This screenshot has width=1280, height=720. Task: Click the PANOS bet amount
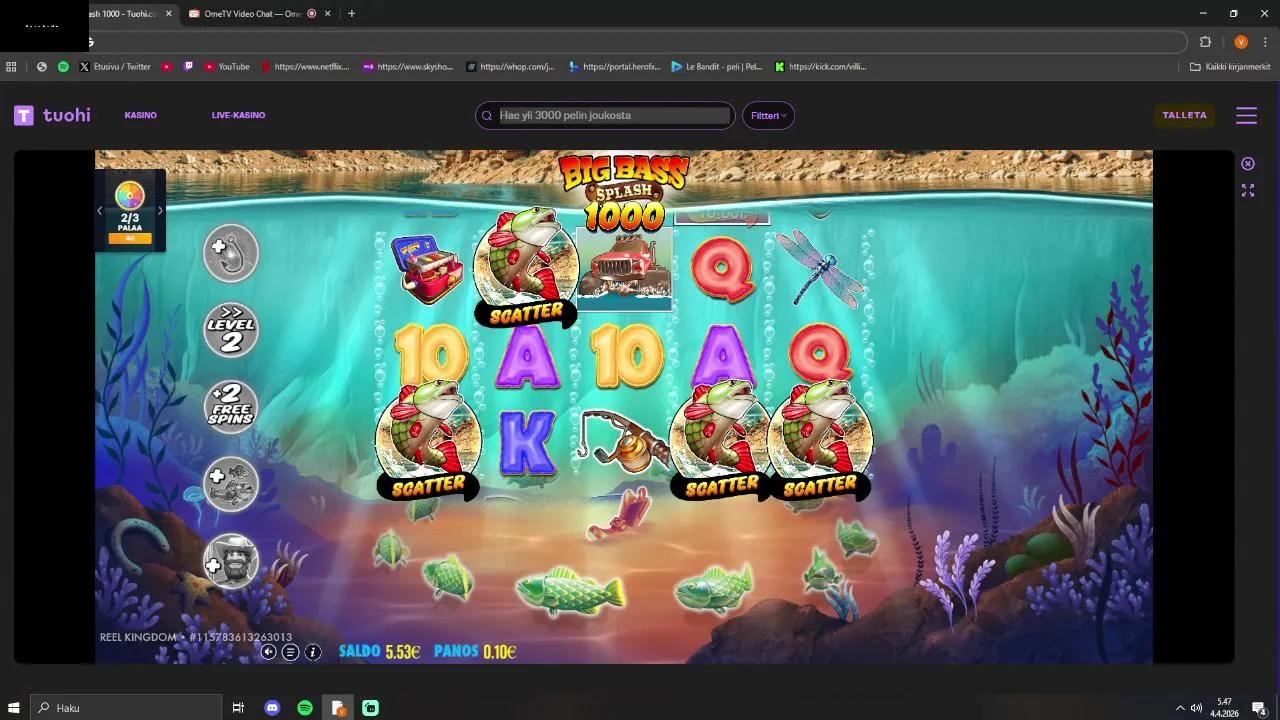pyautogui.click(x=475, y=652)
